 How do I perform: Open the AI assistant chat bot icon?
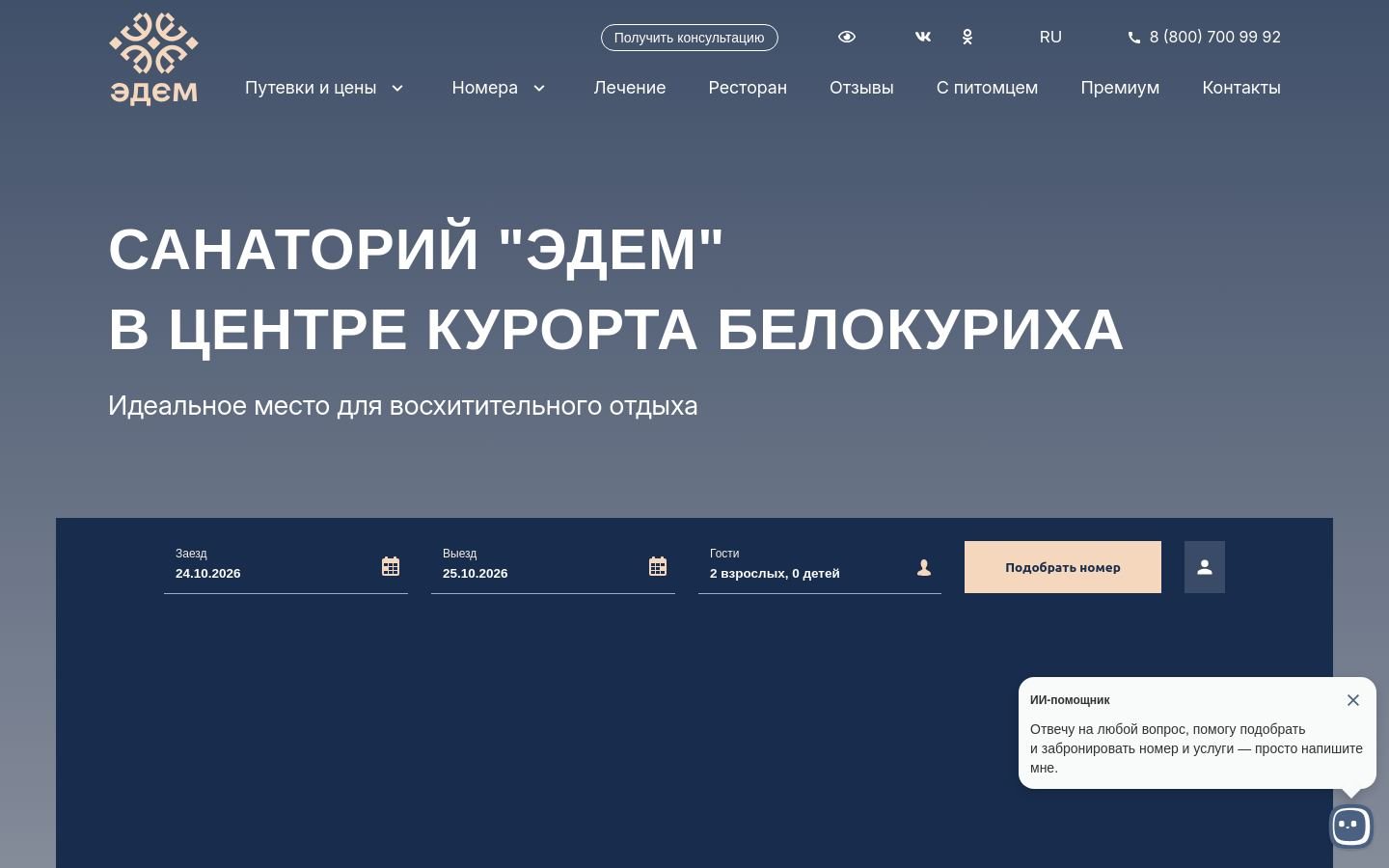click(1350, 826)
